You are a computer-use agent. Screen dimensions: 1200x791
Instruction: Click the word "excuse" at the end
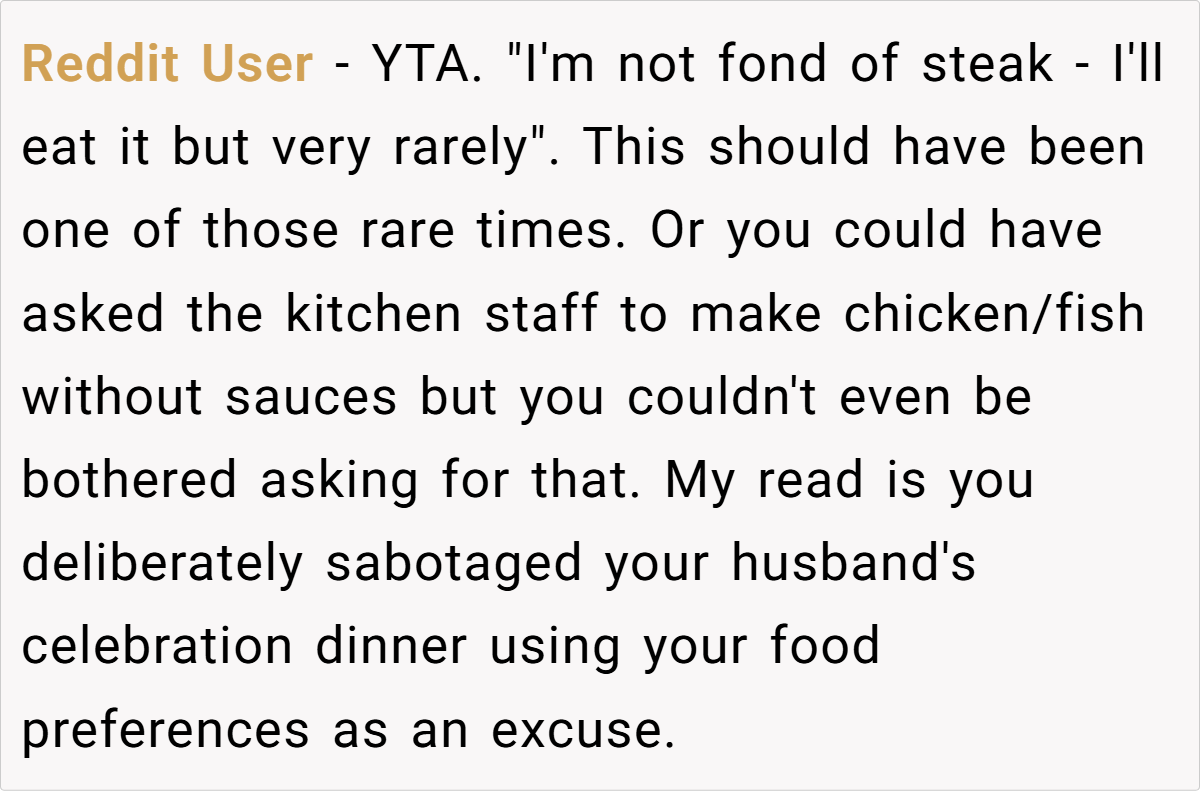point(577,729)
